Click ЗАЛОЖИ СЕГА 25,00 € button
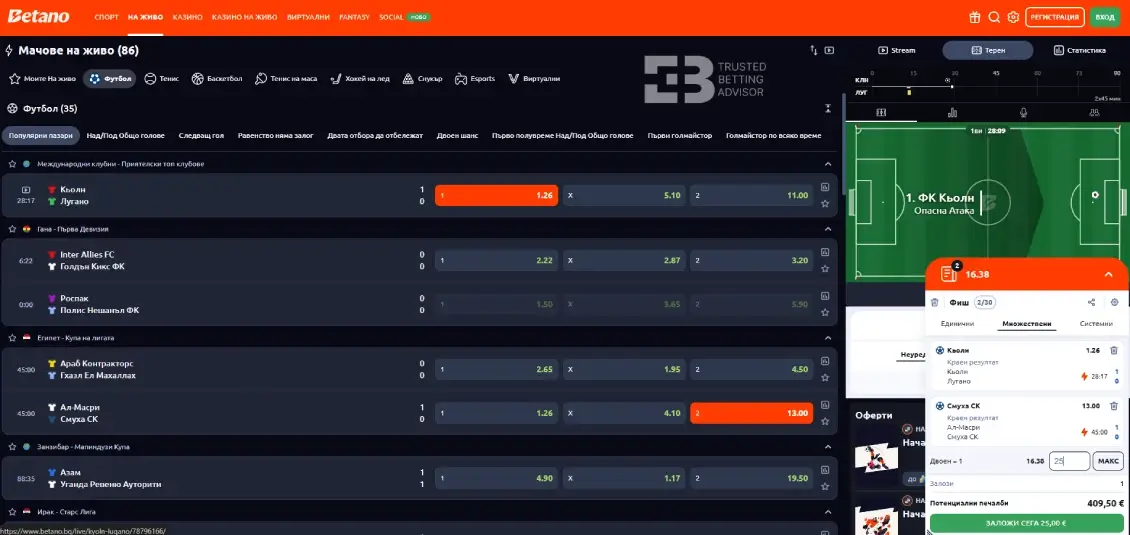Viewport: 1130px width, 535px height. coord(1026,523)
